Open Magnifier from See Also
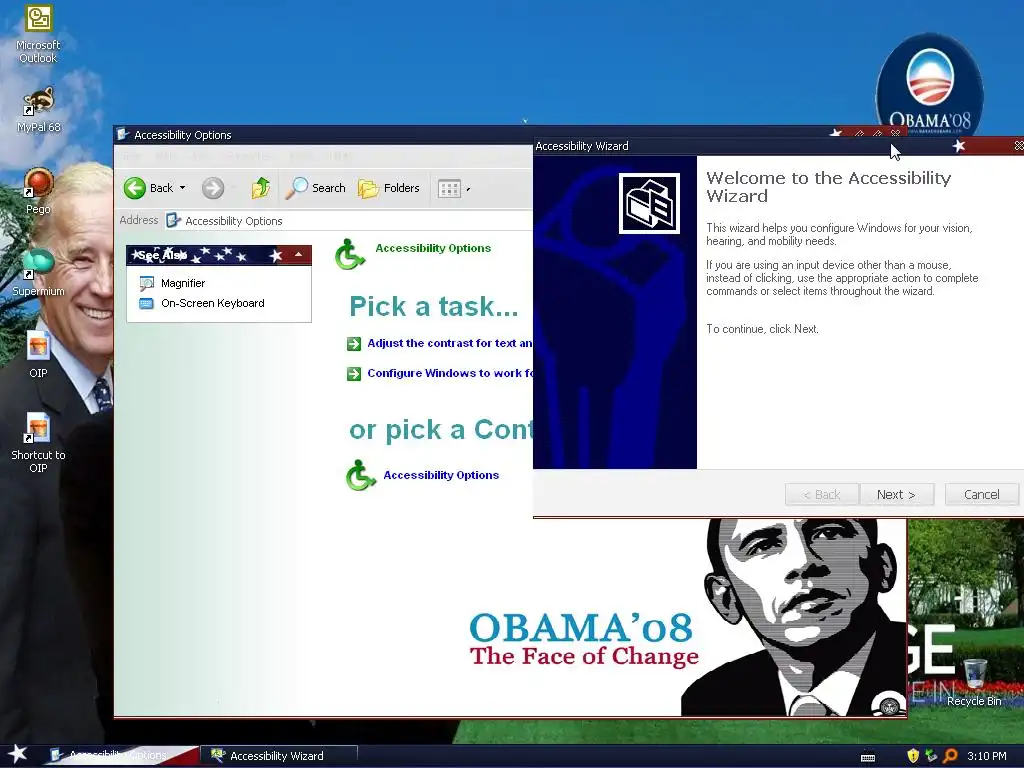Image resolution: width=1024 pixels, height=768 pixels. click(183, 283)
